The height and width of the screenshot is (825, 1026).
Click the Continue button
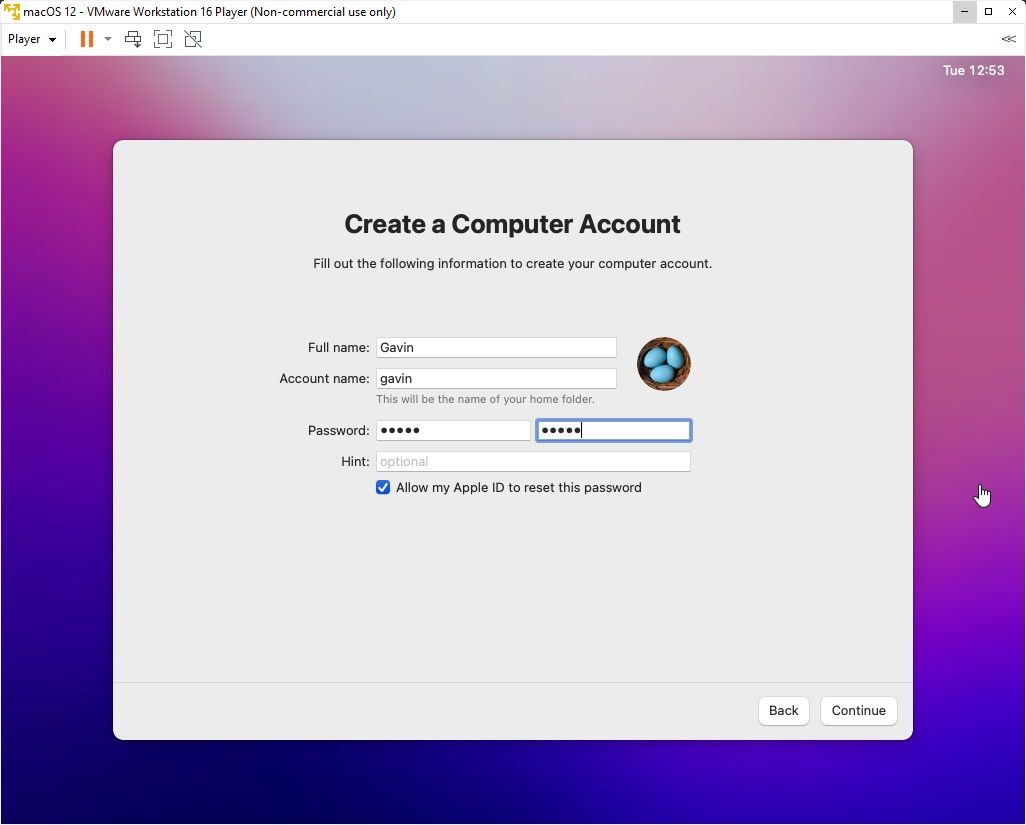pos(858,711)
